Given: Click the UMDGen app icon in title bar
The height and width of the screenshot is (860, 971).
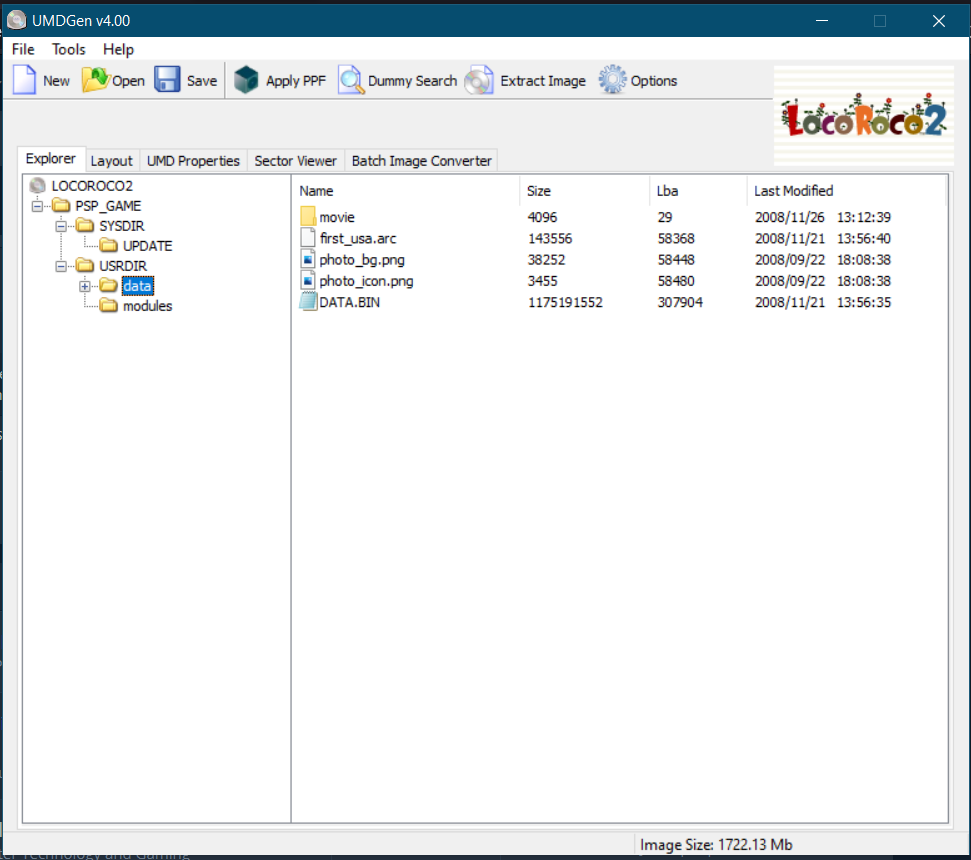Looking at the screenshot, I should pos(17,20).
